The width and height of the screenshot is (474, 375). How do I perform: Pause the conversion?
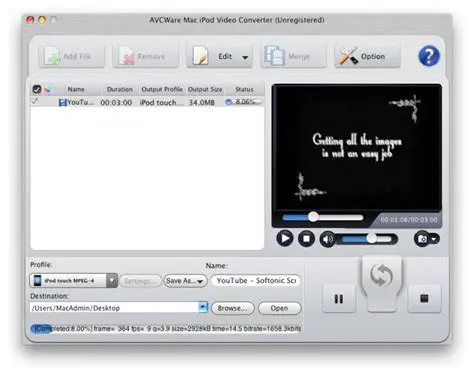click(x=339, y=299)
